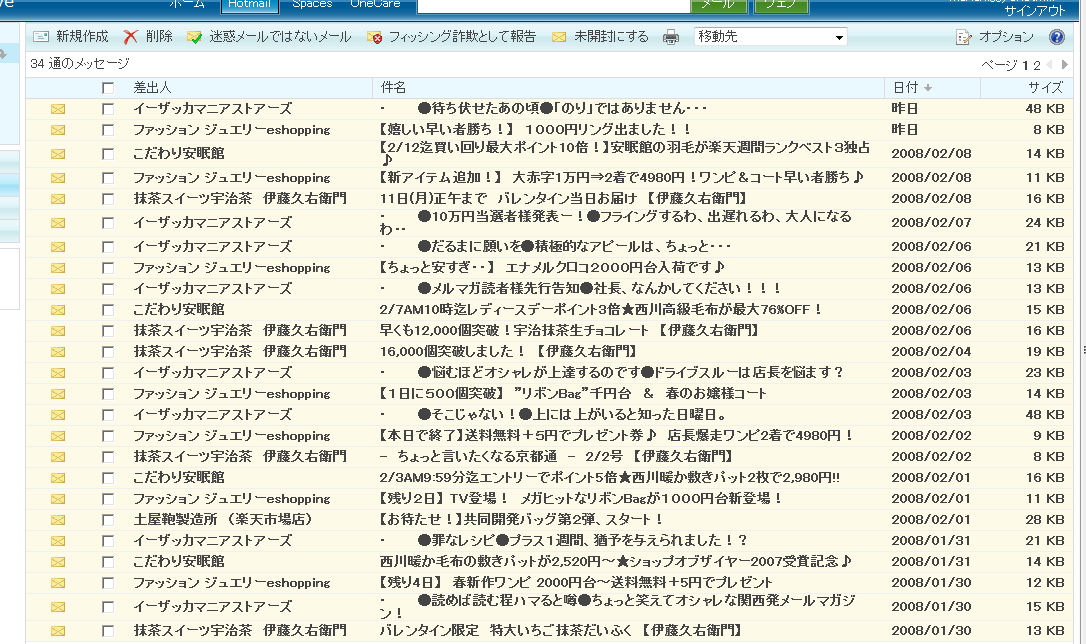Click envelope icon for 1000円リング出ました message
This screenshot has height=644, width=1086.
click(58, 129)
